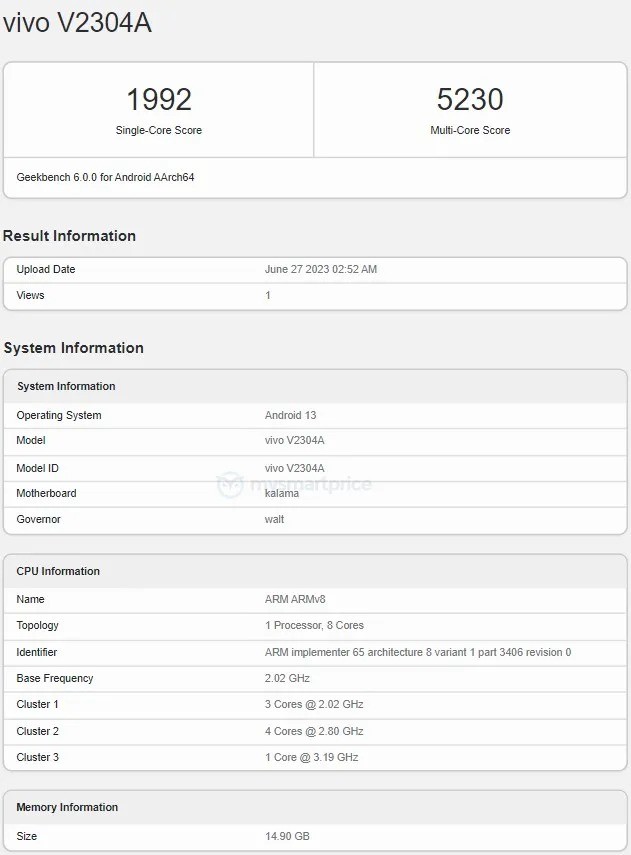
Task: Click the upload date June 27 2023 value
Action: [x=320, y=269]
